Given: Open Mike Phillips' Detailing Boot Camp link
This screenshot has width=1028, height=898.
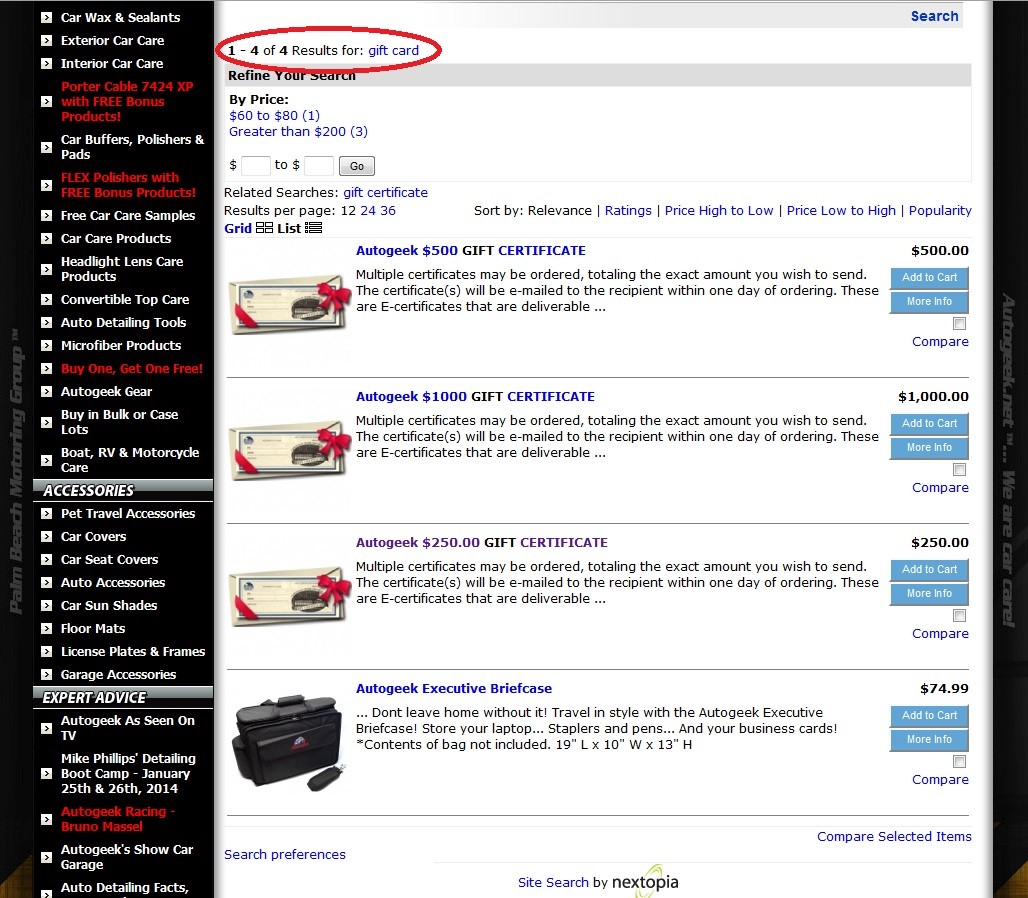Looking at the screenshot, I should pos(128,773).
